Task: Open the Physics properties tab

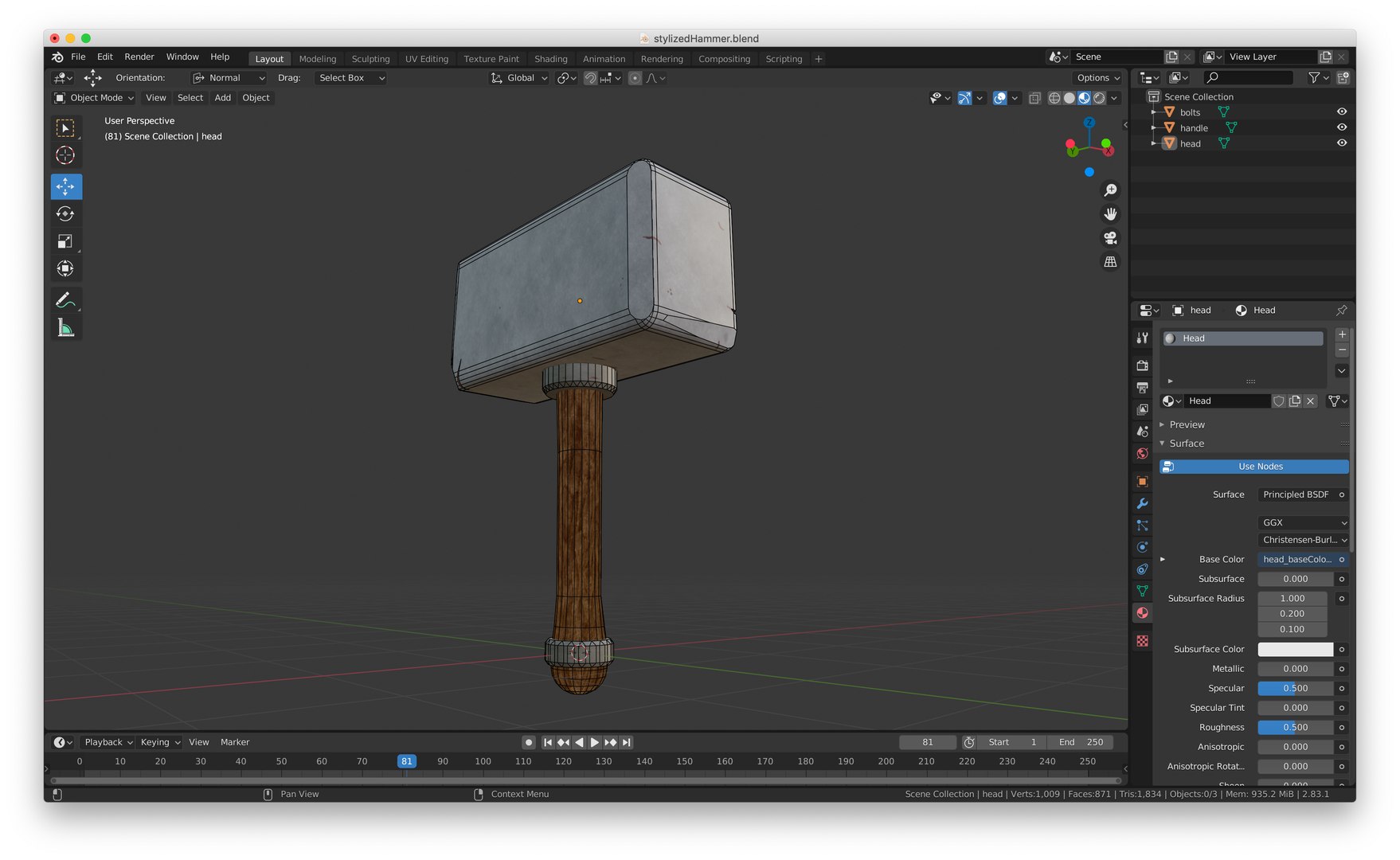Action: (1142, 547)
